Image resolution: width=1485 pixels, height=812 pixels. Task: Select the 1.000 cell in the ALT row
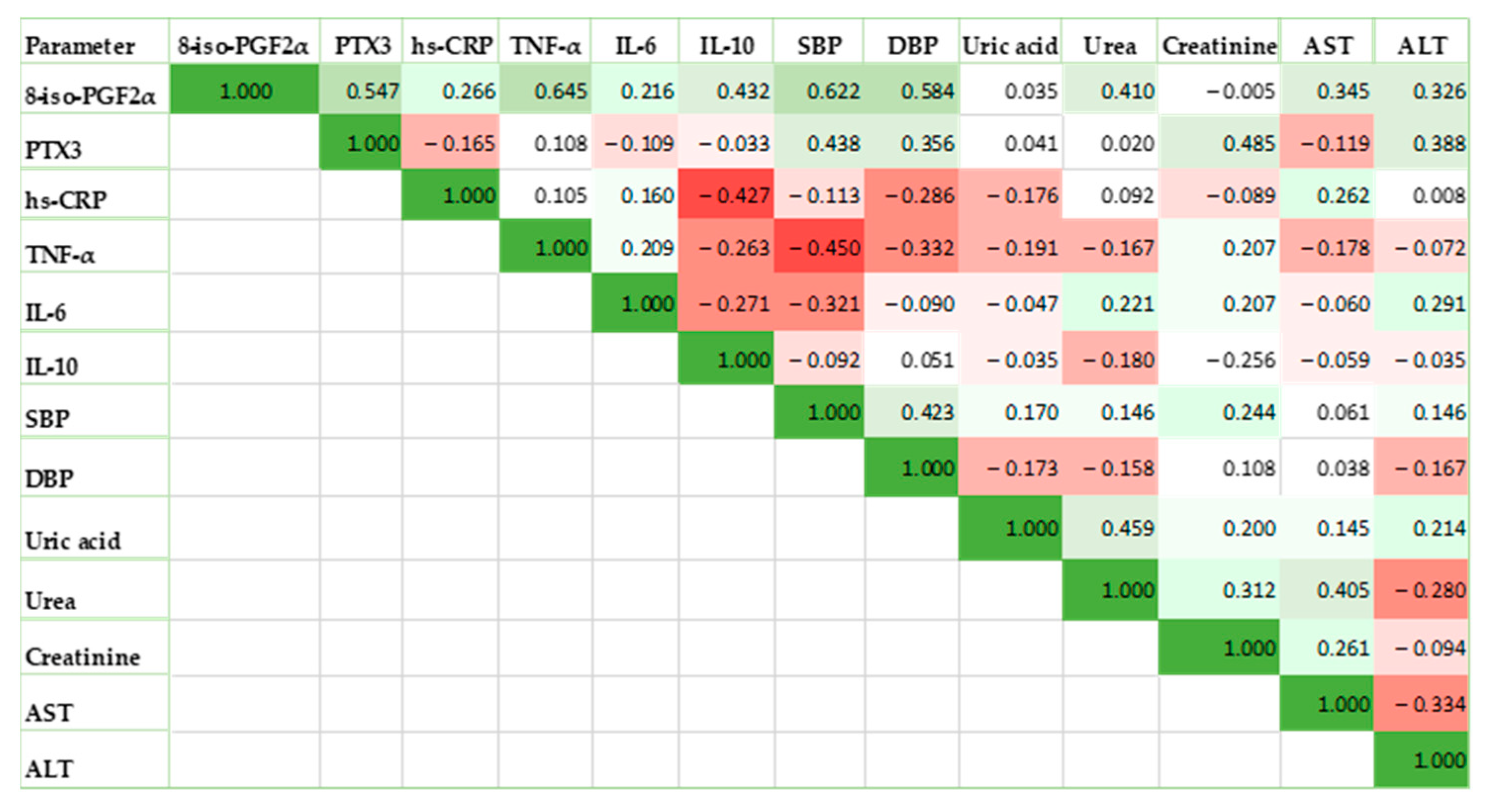coord(1422,760)
